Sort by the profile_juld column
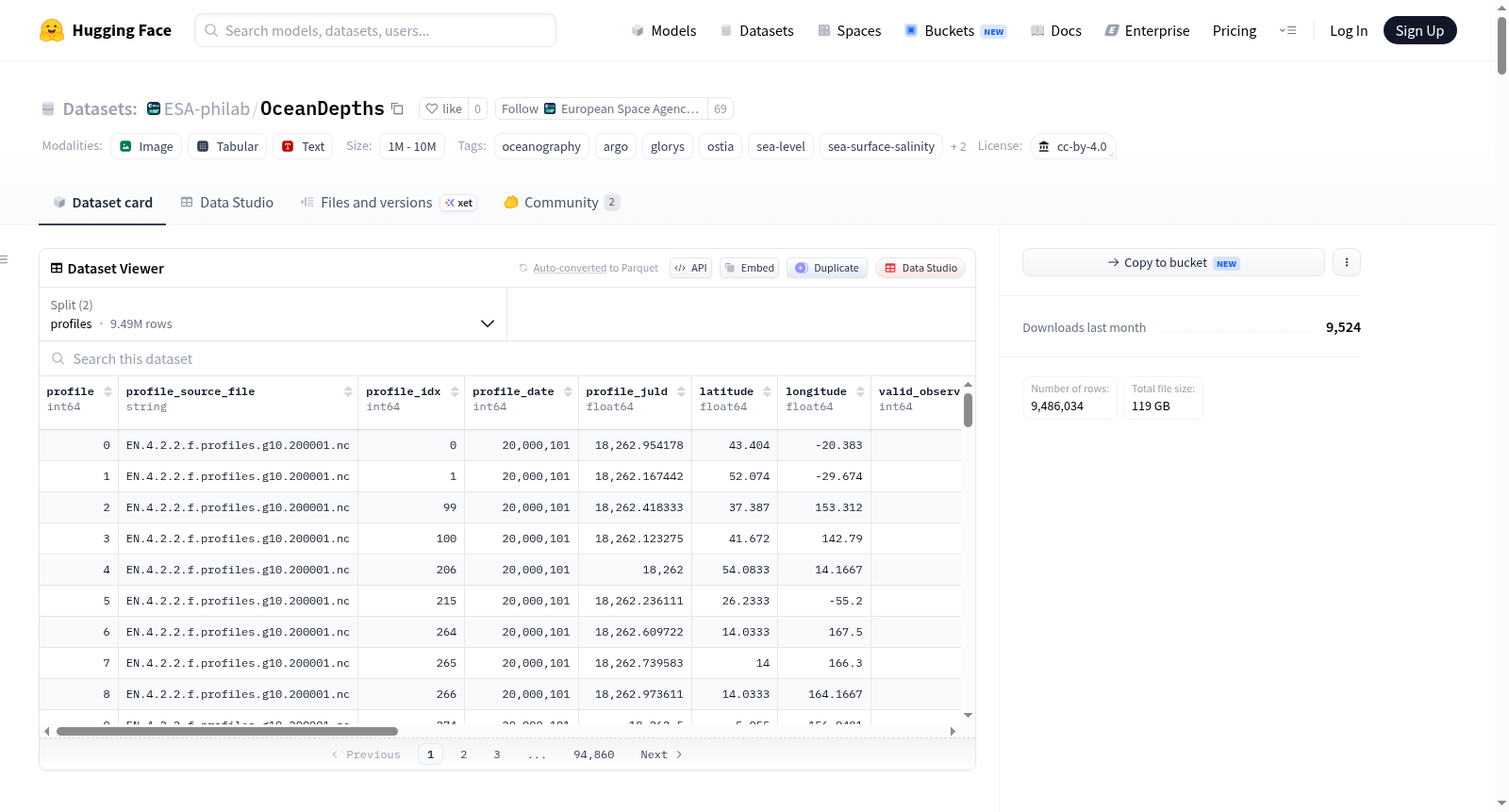 point(682,391)
